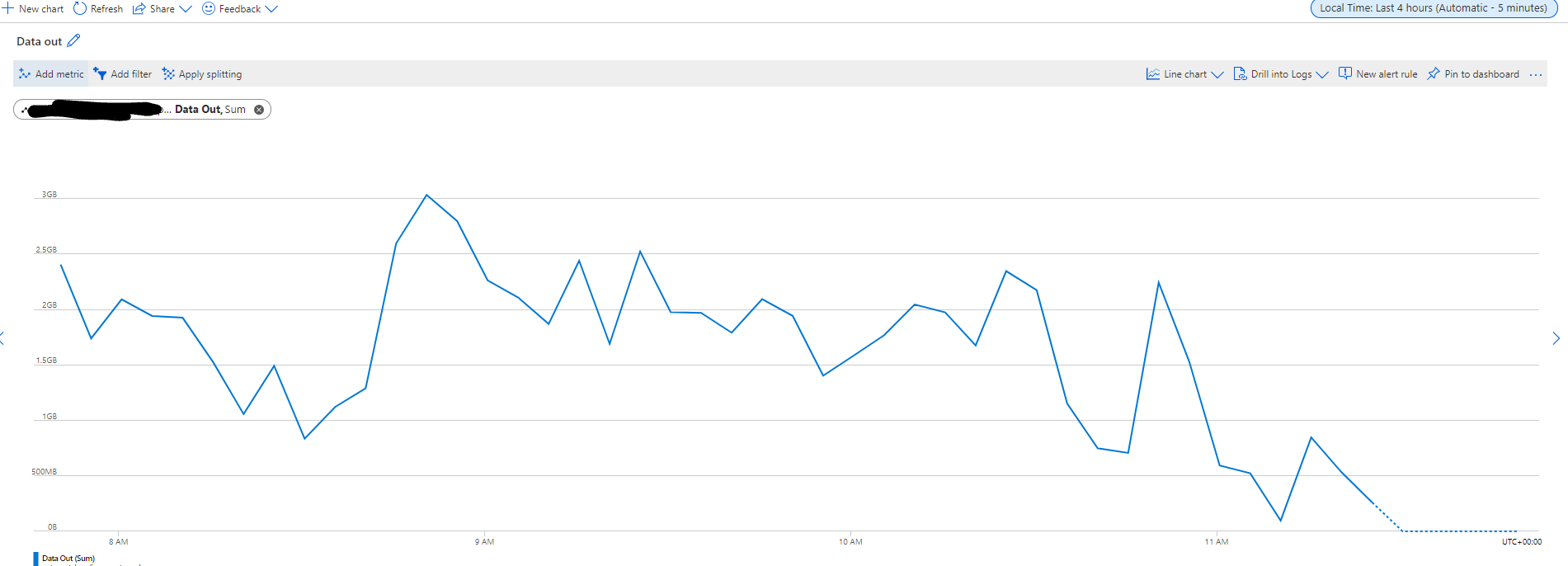Screen dimensions: 1568x566
Task: Select the Add filter icon
Action: point(98,73)
